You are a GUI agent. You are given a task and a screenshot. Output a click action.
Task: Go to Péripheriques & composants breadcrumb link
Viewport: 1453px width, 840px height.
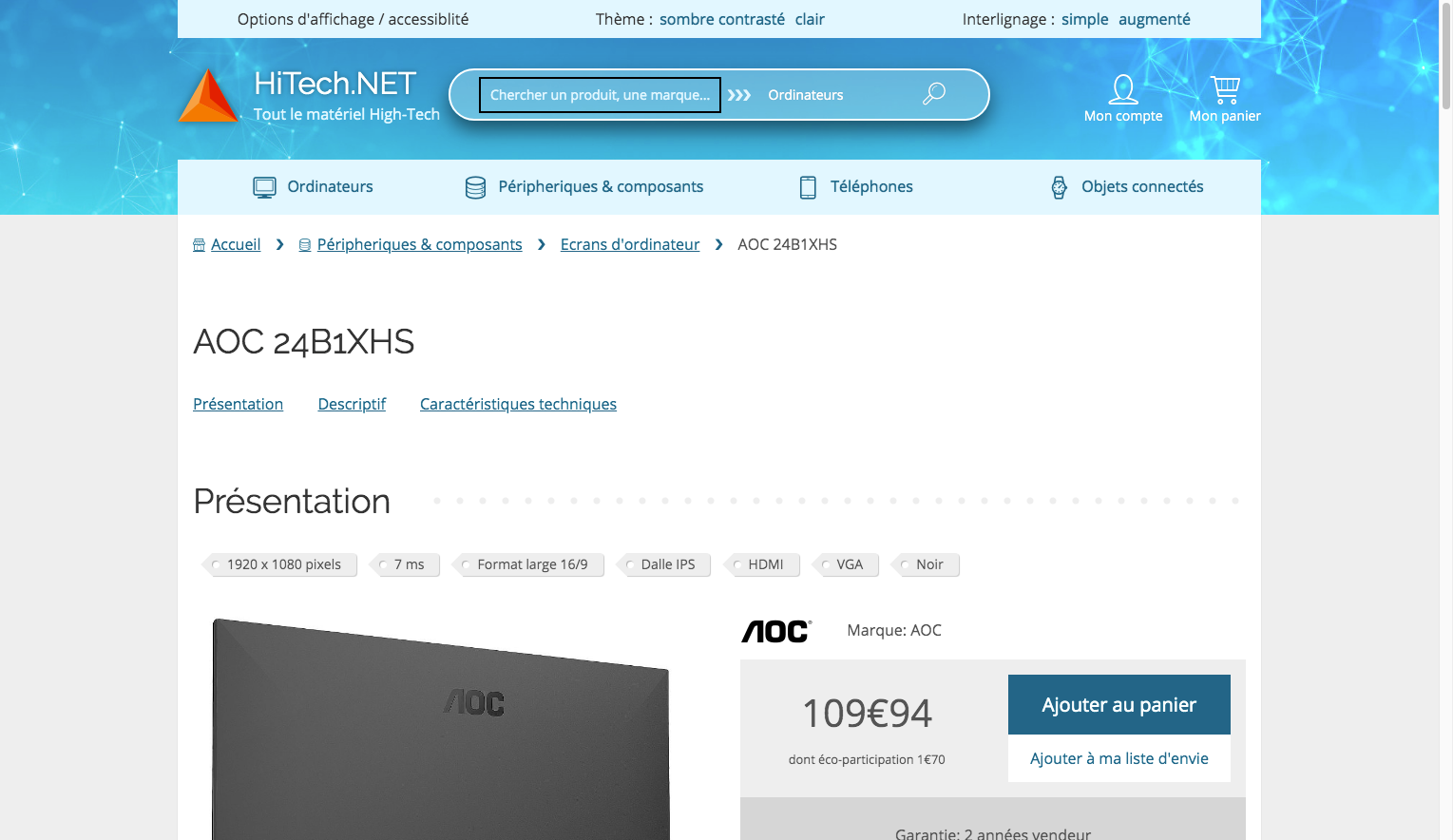(419, 245)
